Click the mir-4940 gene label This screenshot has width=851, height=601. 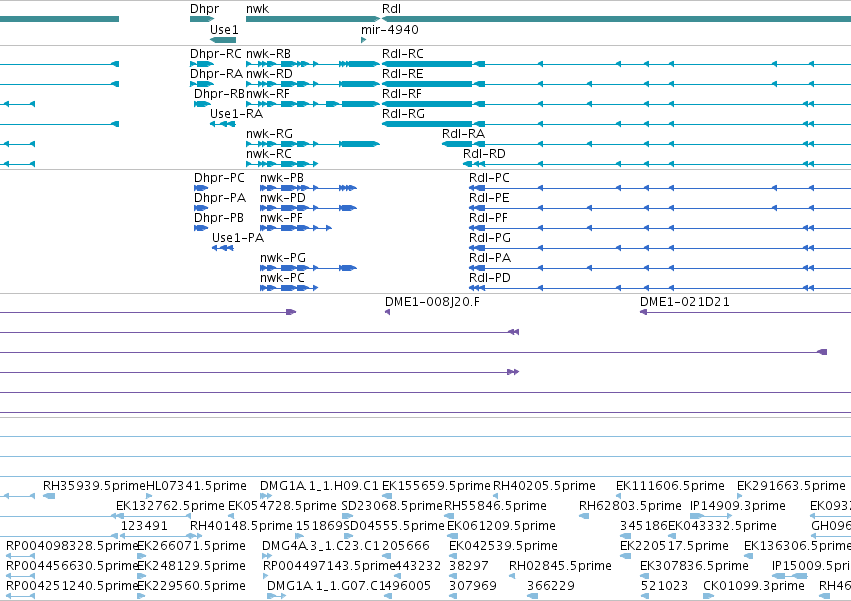click(390, 29)
